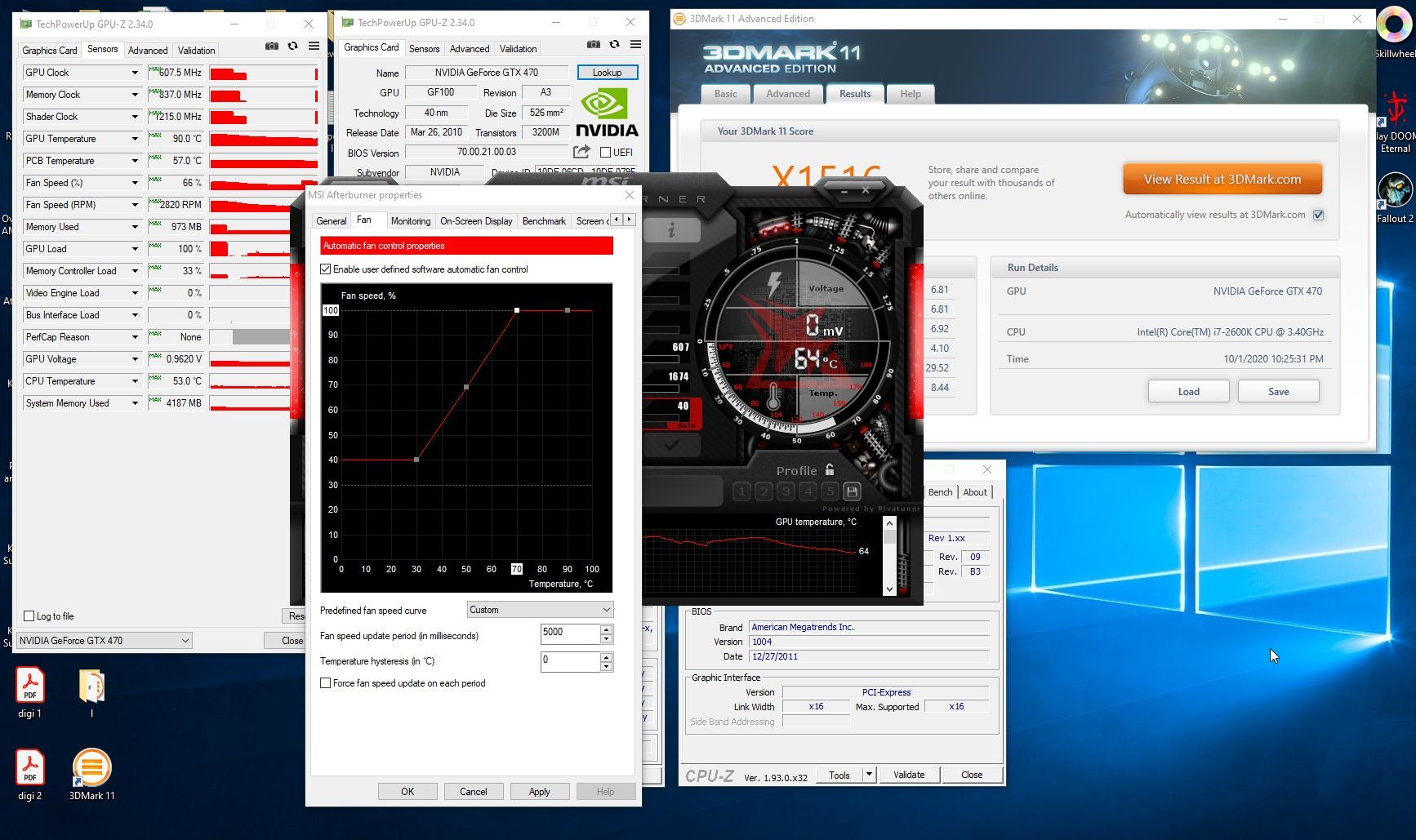The width and height of the screenshot is (1416, 840).
Task: Click the Afterburner profile lock icon
Action: tap(830, 469)
